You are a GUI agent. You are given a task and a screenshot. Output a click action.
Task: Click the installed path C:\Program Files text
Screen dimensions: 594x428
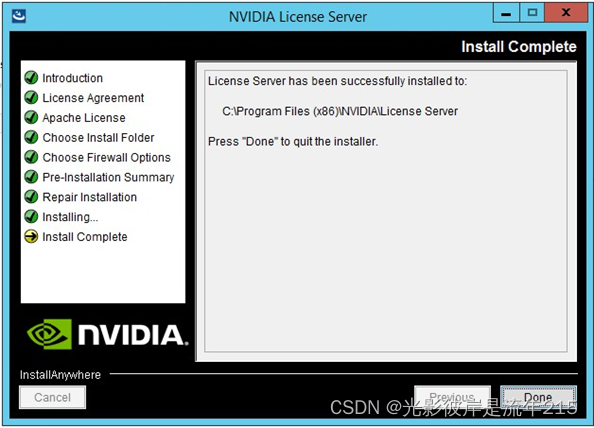(x=340, y=111)
